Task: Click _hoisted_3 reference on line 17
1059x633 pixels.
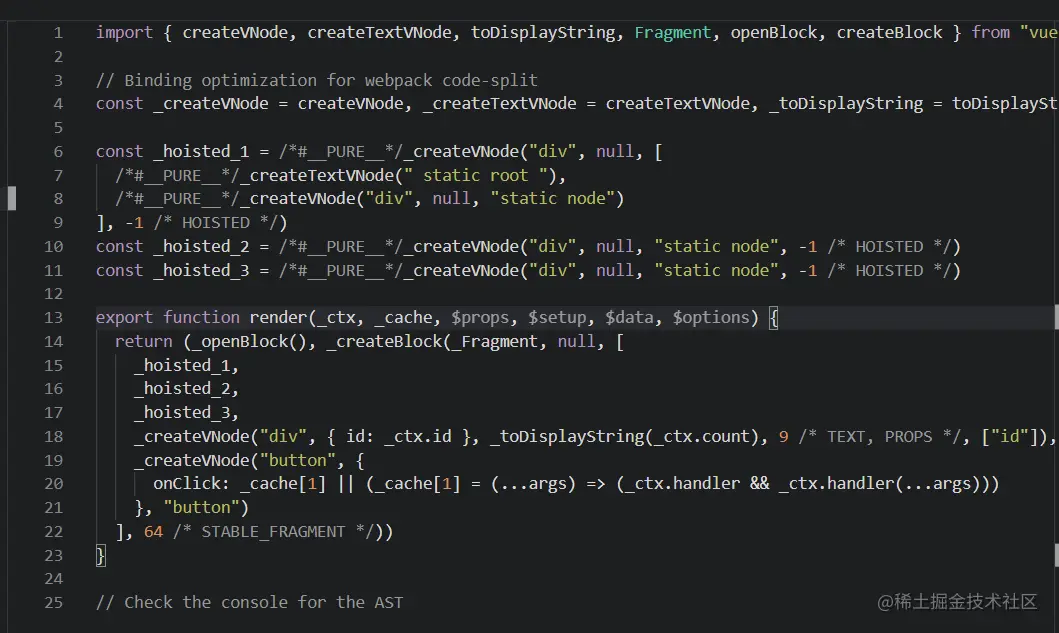Action: click(182, 413)
